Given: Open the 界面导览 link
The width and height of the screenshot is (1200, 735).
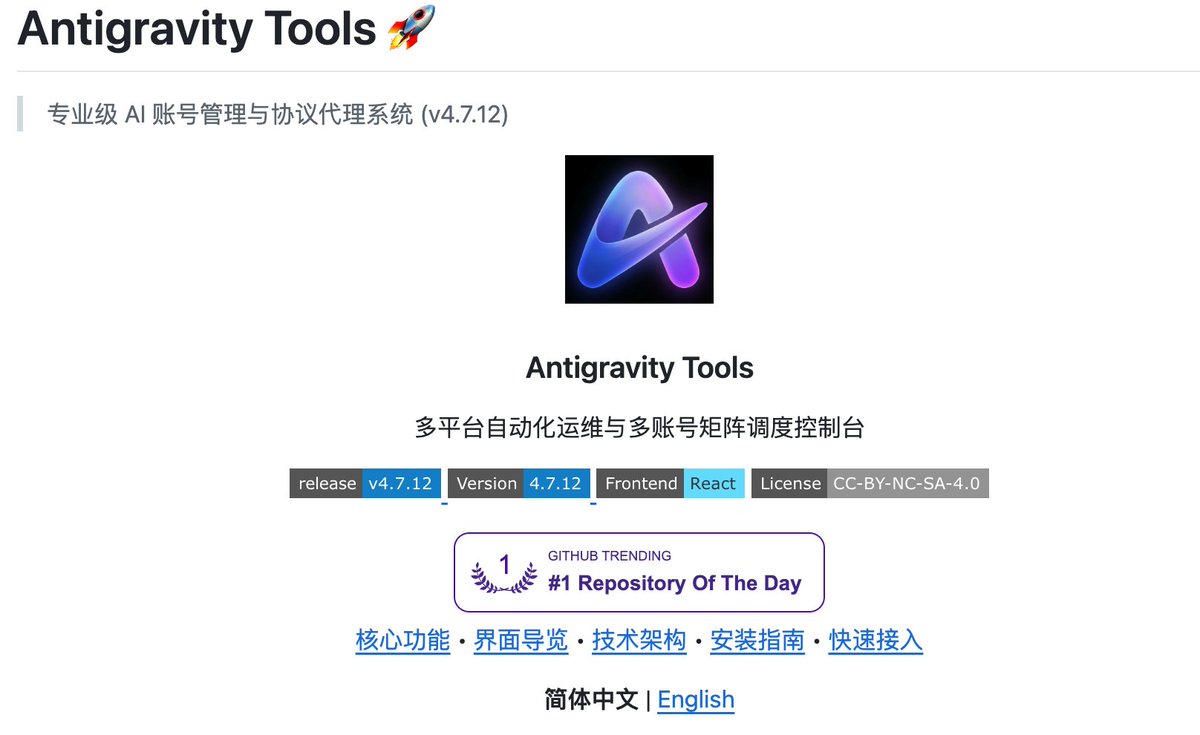Looking at the screenshot, I should tap(521, 640).
